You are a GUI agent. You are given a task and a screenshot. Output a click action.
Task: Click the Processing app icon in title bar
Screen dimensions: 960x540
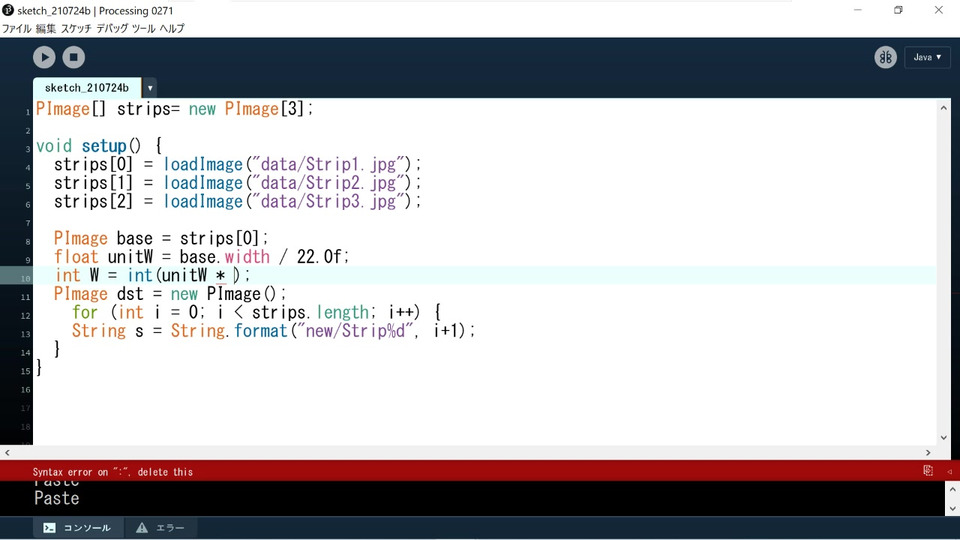pos(8,10)
